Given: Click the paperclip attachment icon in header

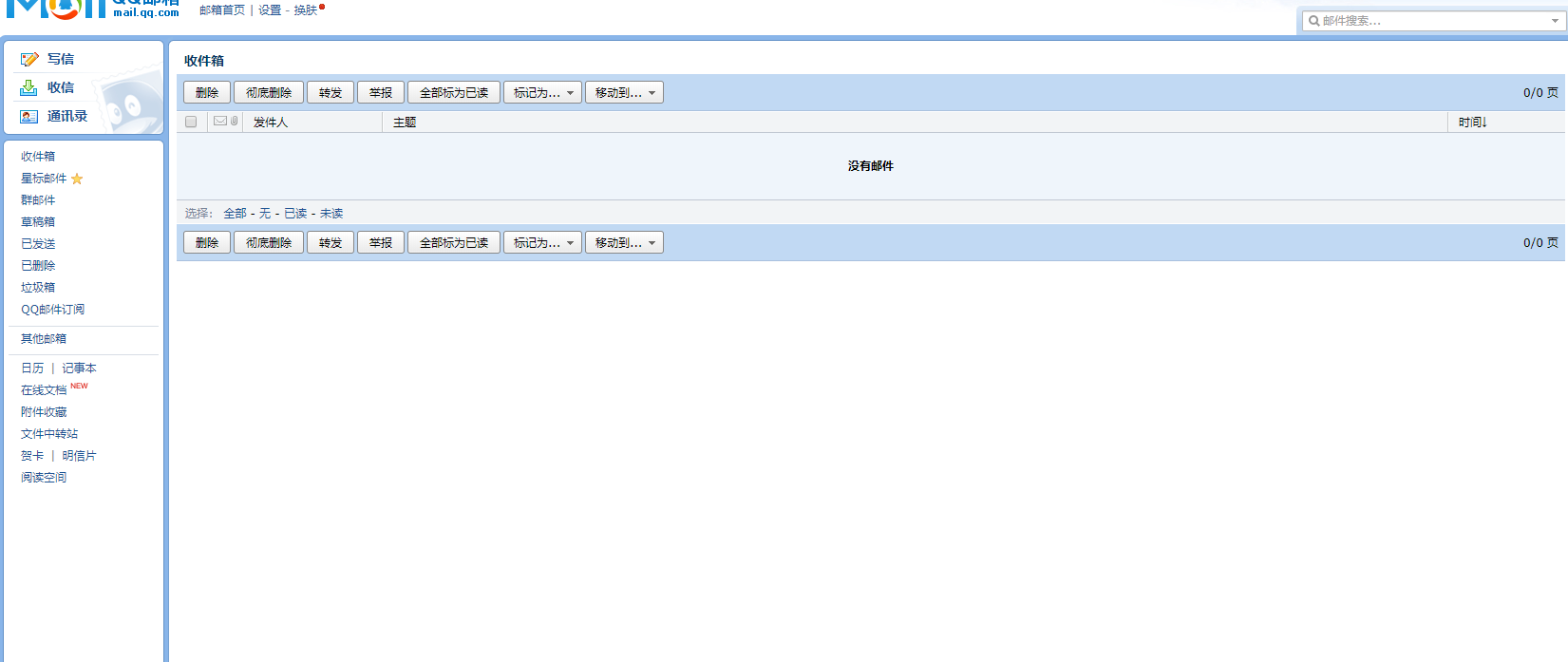Looking at the screenshot, I should 235,122.
